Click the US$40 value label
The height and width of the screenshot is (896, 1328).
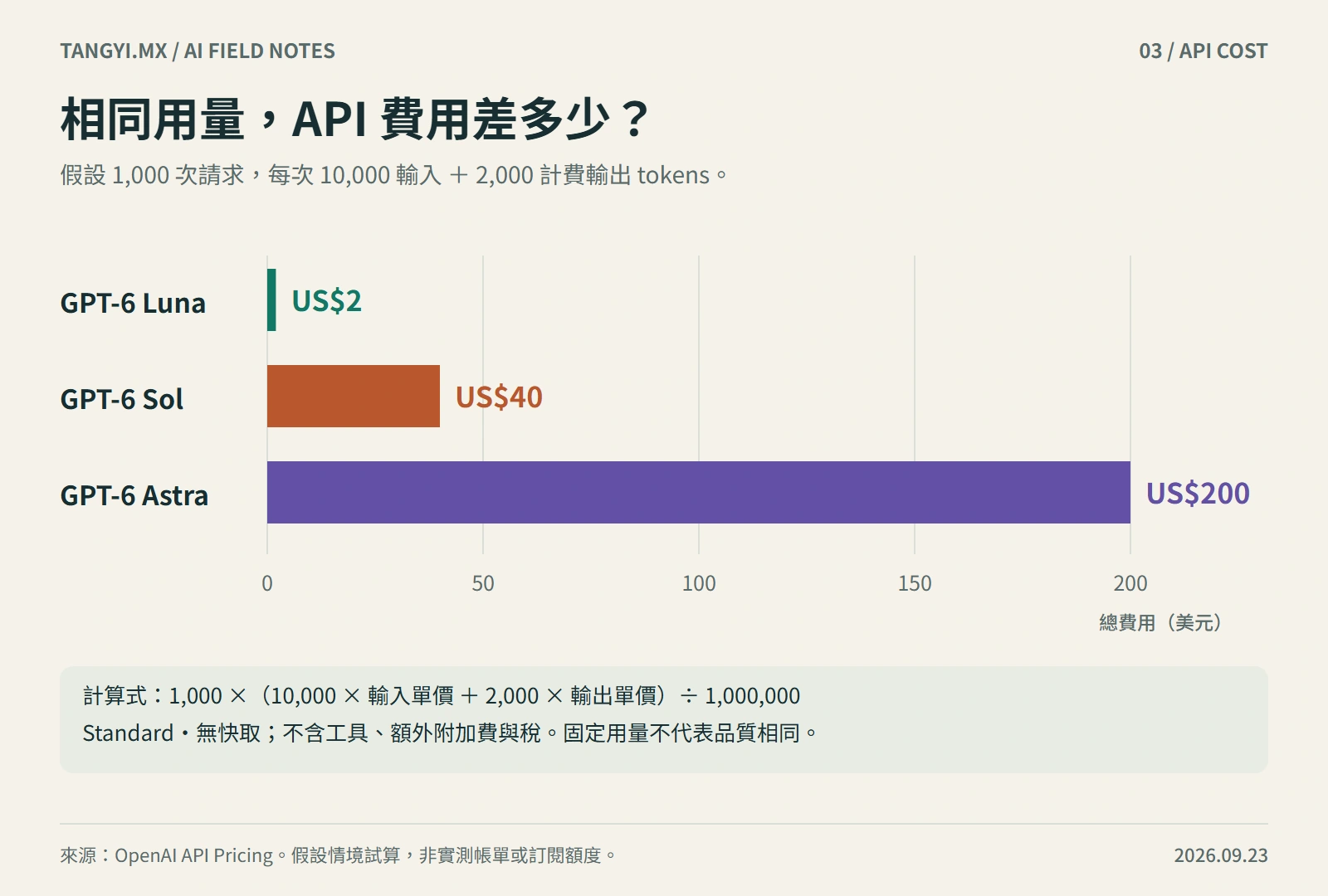[499, 397]
